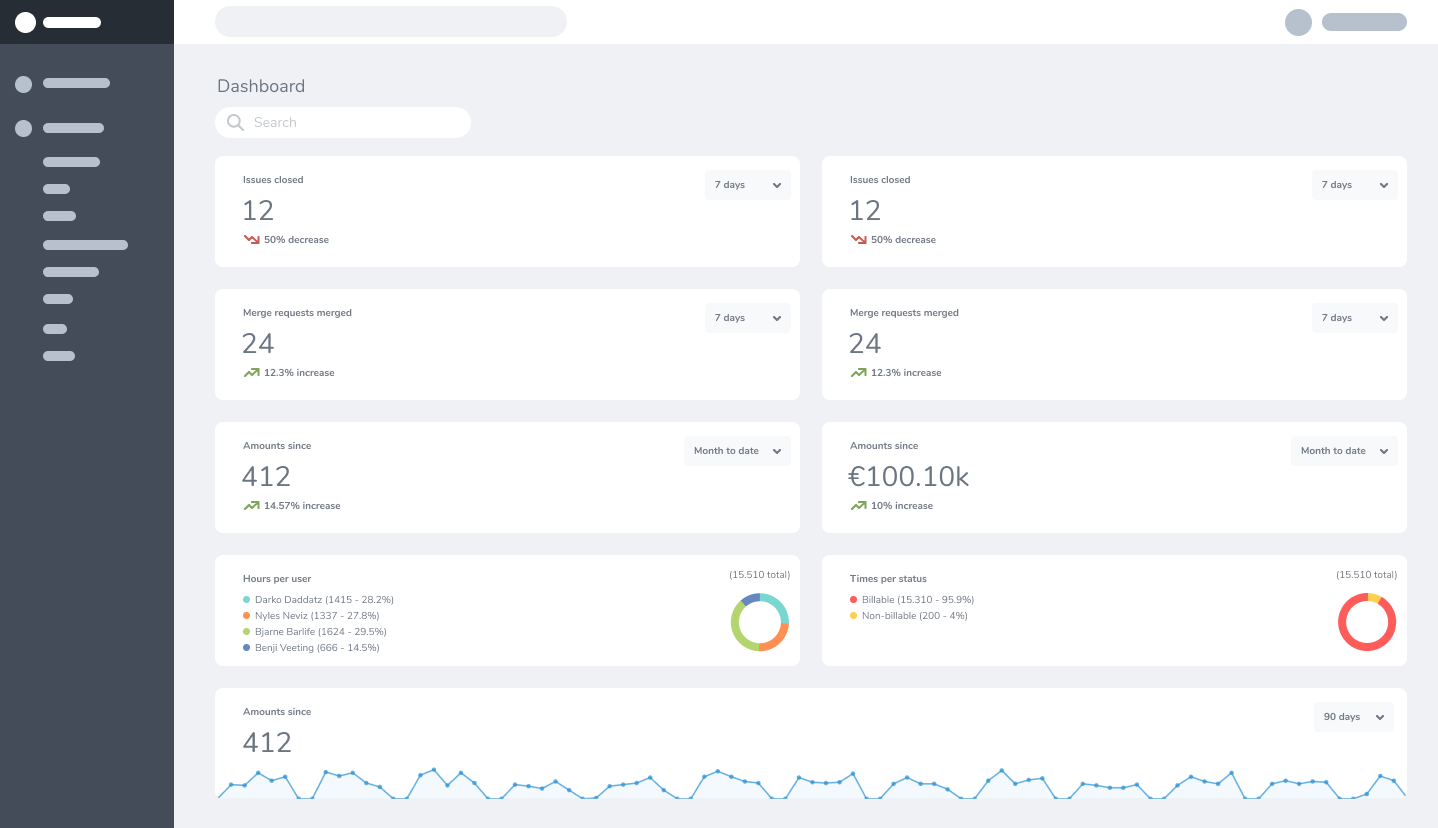The width and height of the screenshot is (1438, 828).
Task: Select the top sidebar menu item
Action: [x=76, y=83]
